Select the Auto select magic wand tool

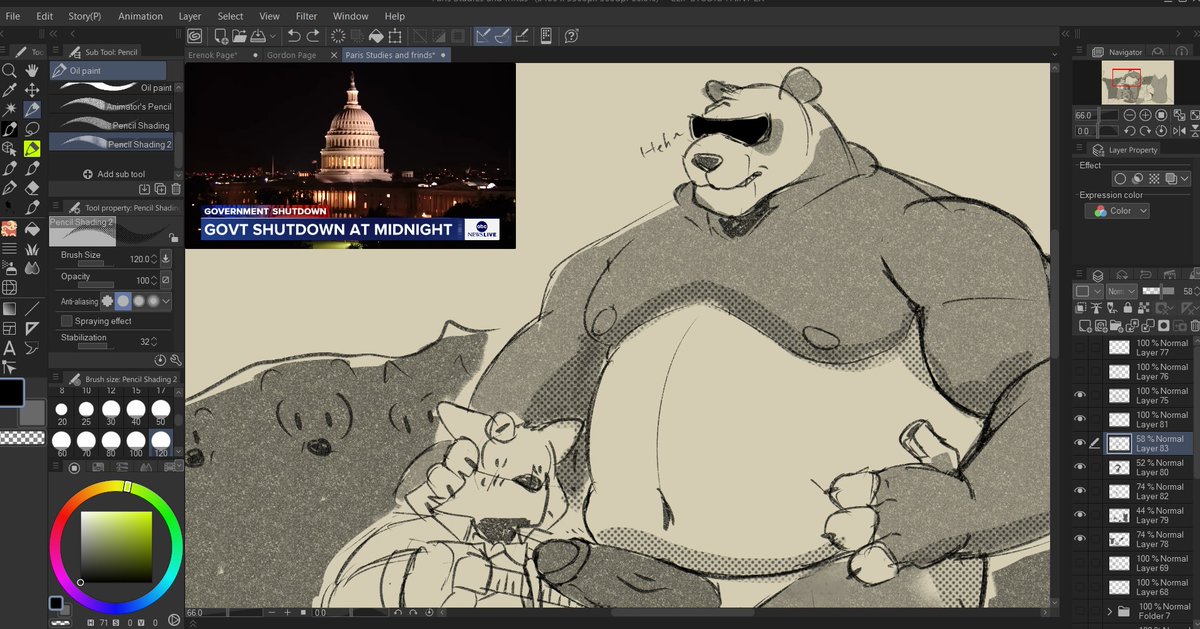coord(9,109)
